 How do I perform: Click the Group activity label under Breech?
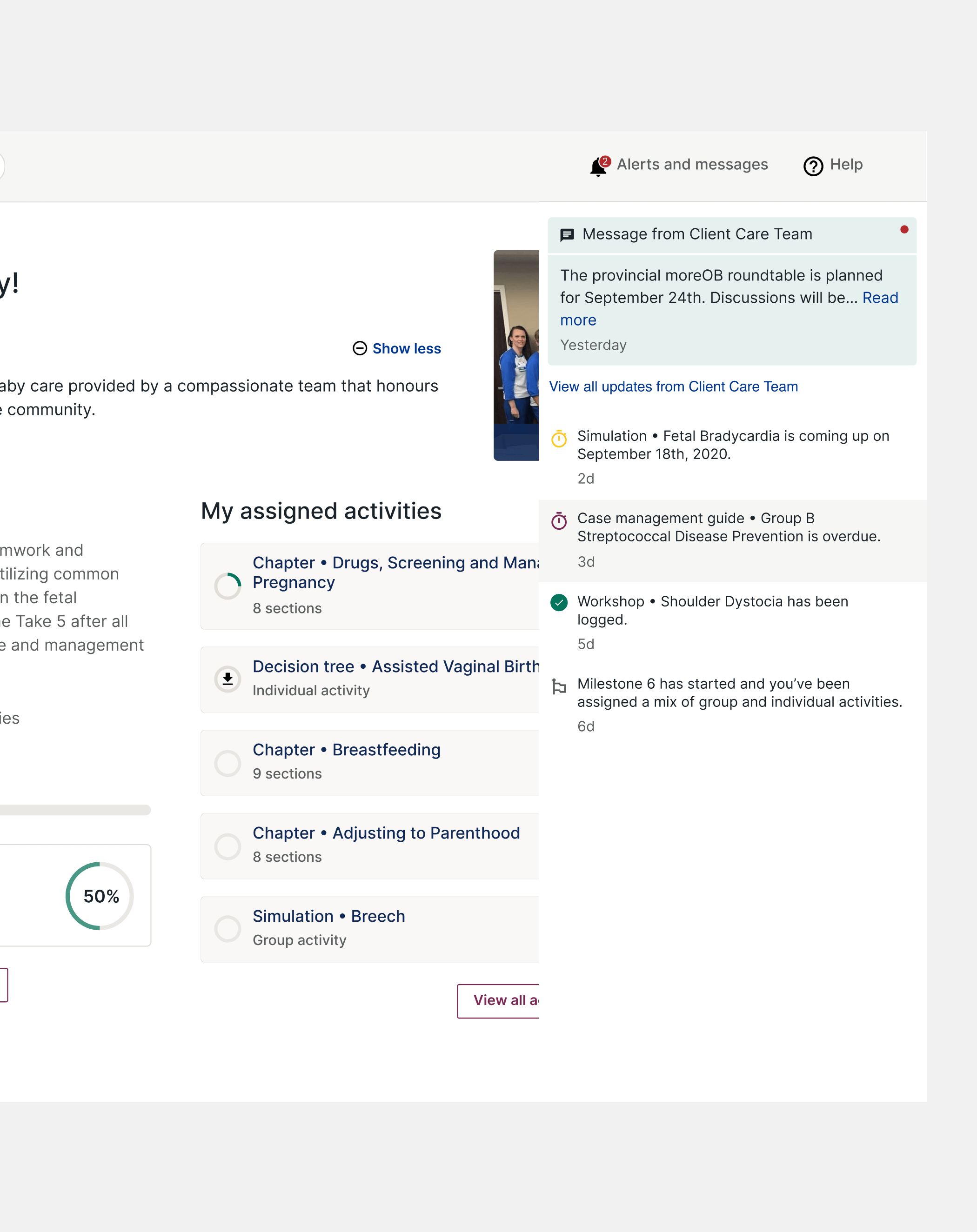[x=300, y=940]
